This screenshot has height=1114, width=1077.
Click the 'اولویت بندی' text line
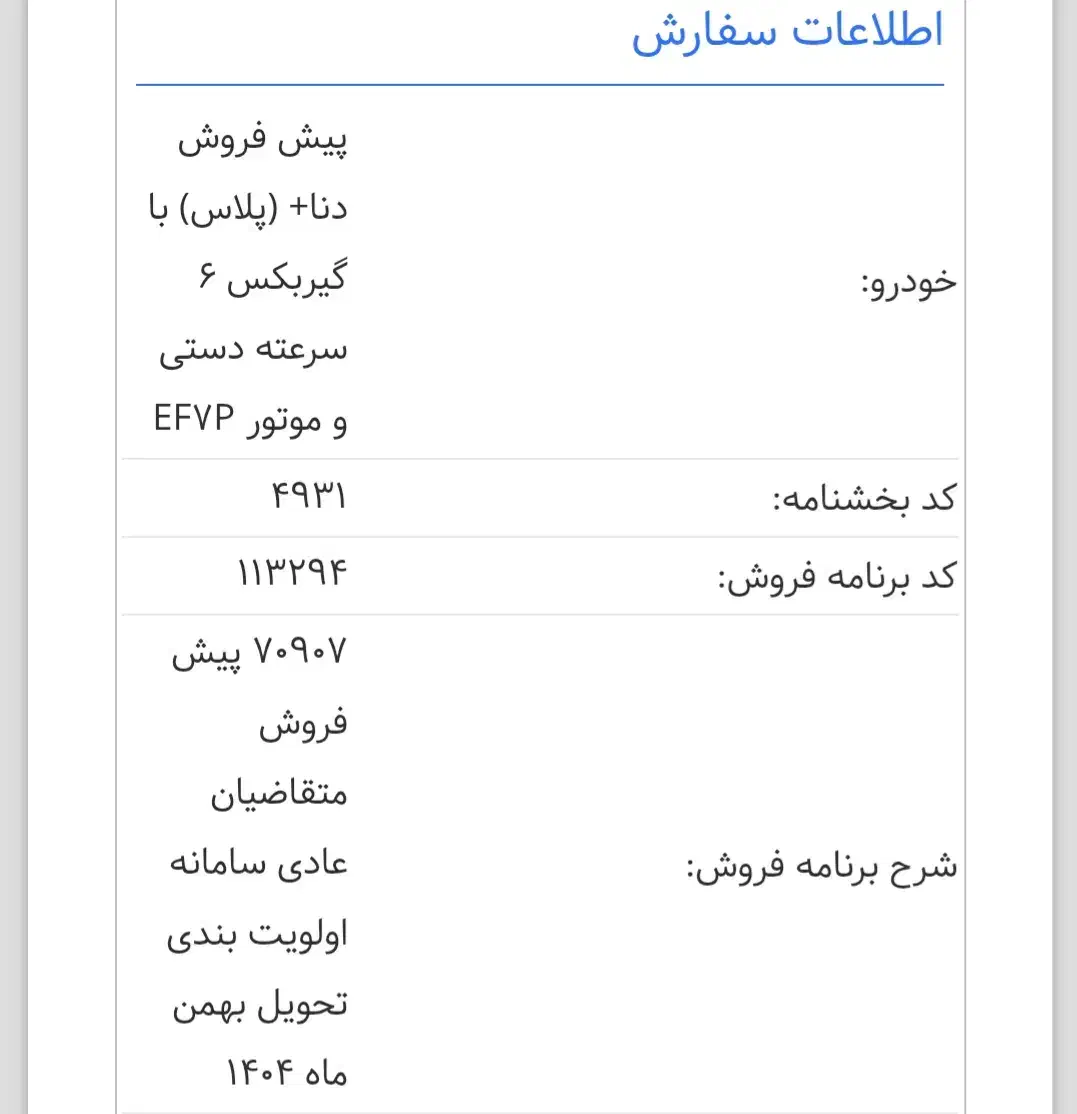click(x=257, y=935)
